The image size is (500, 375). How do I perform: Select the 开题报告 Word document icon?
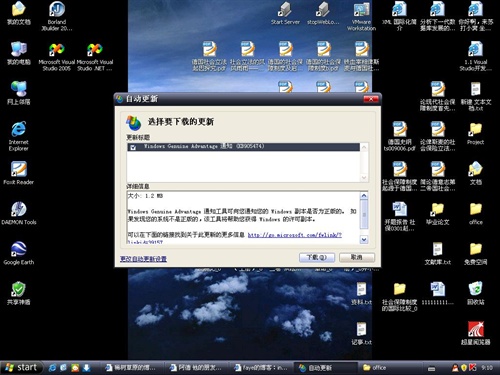(399, 216)
